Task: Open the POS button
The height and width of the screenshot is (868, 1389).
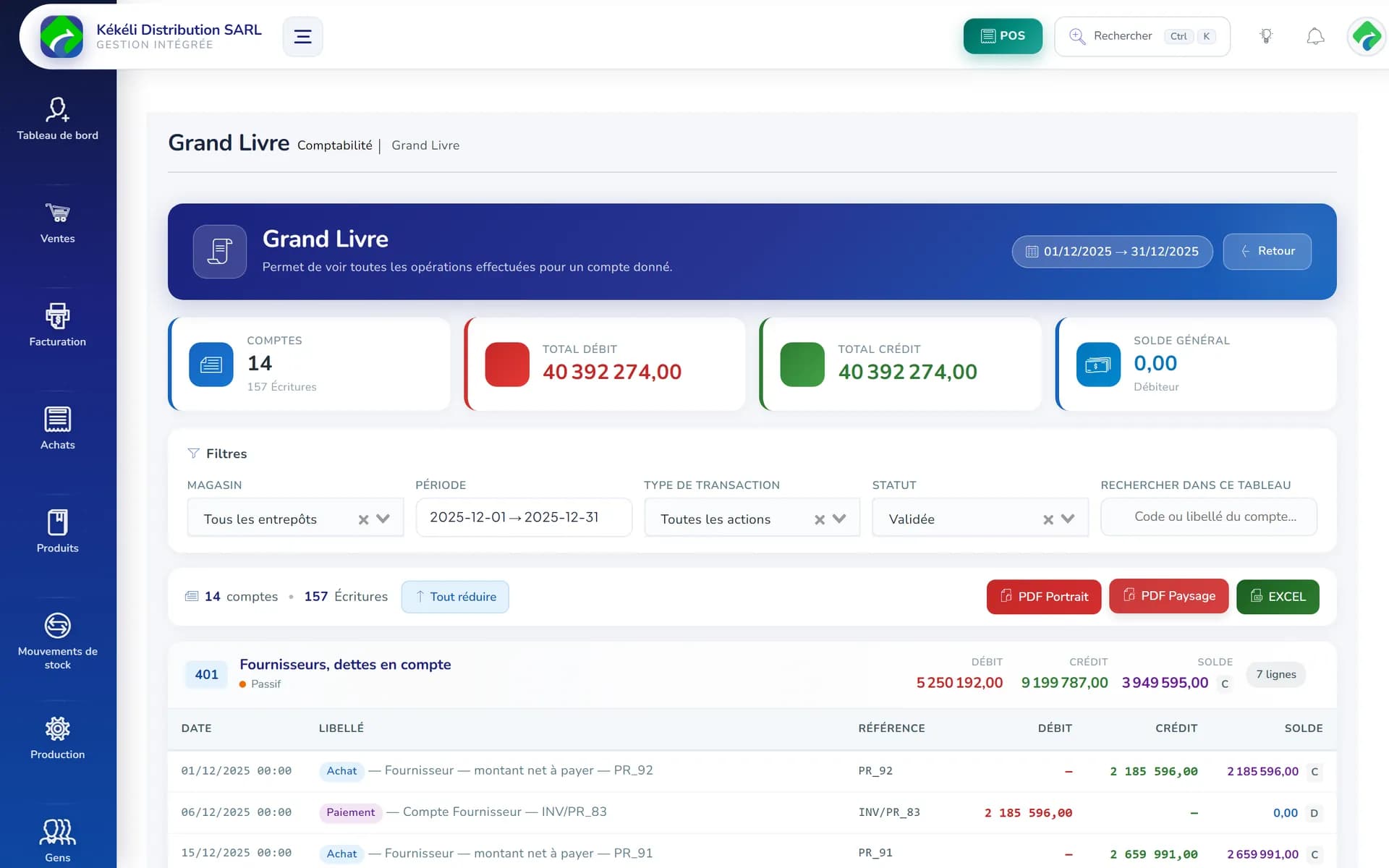Action: pyautogui.click(x=1002, y=36)
